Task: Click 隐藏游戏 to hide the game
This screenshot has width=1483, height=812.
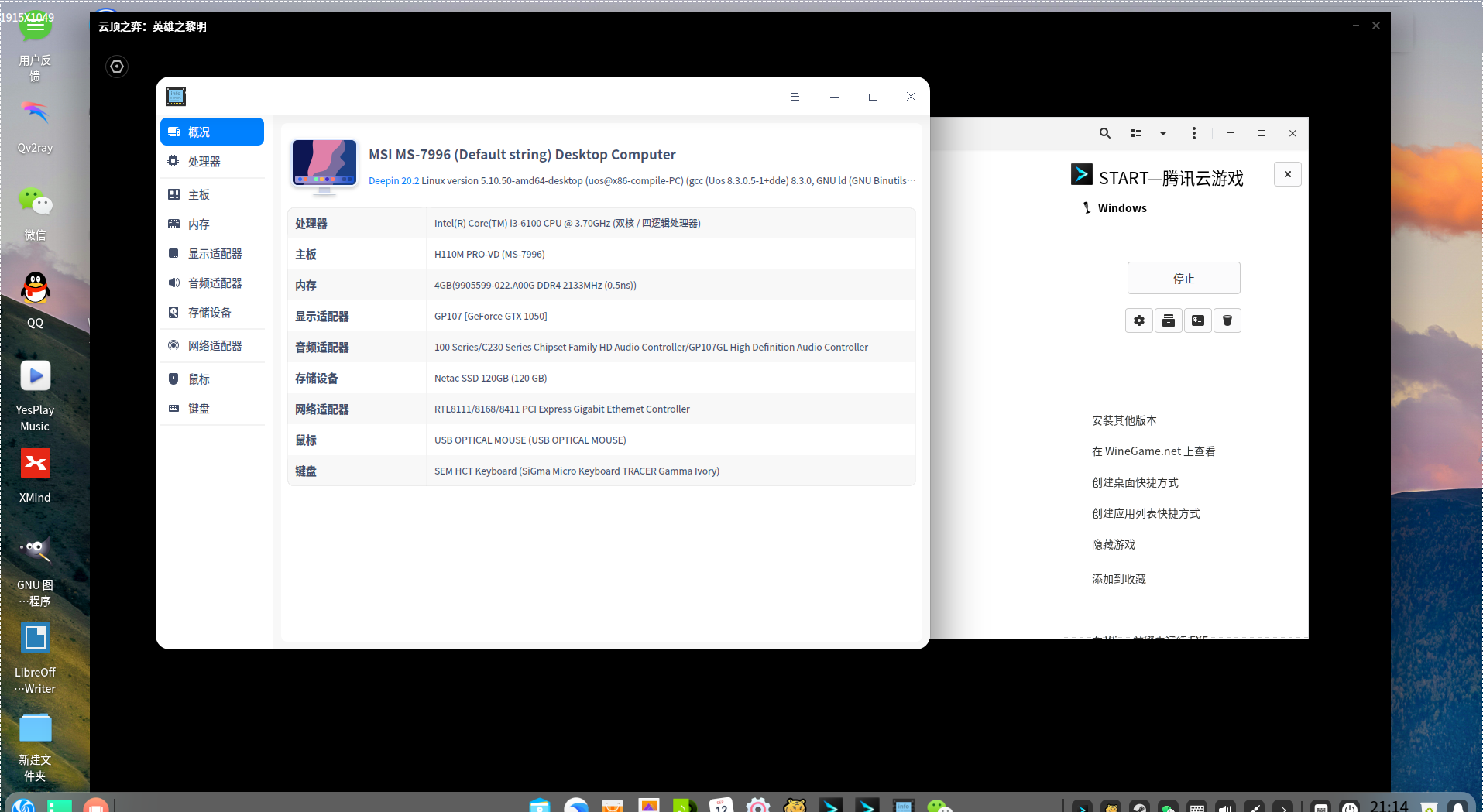Action: point(1113,544)
